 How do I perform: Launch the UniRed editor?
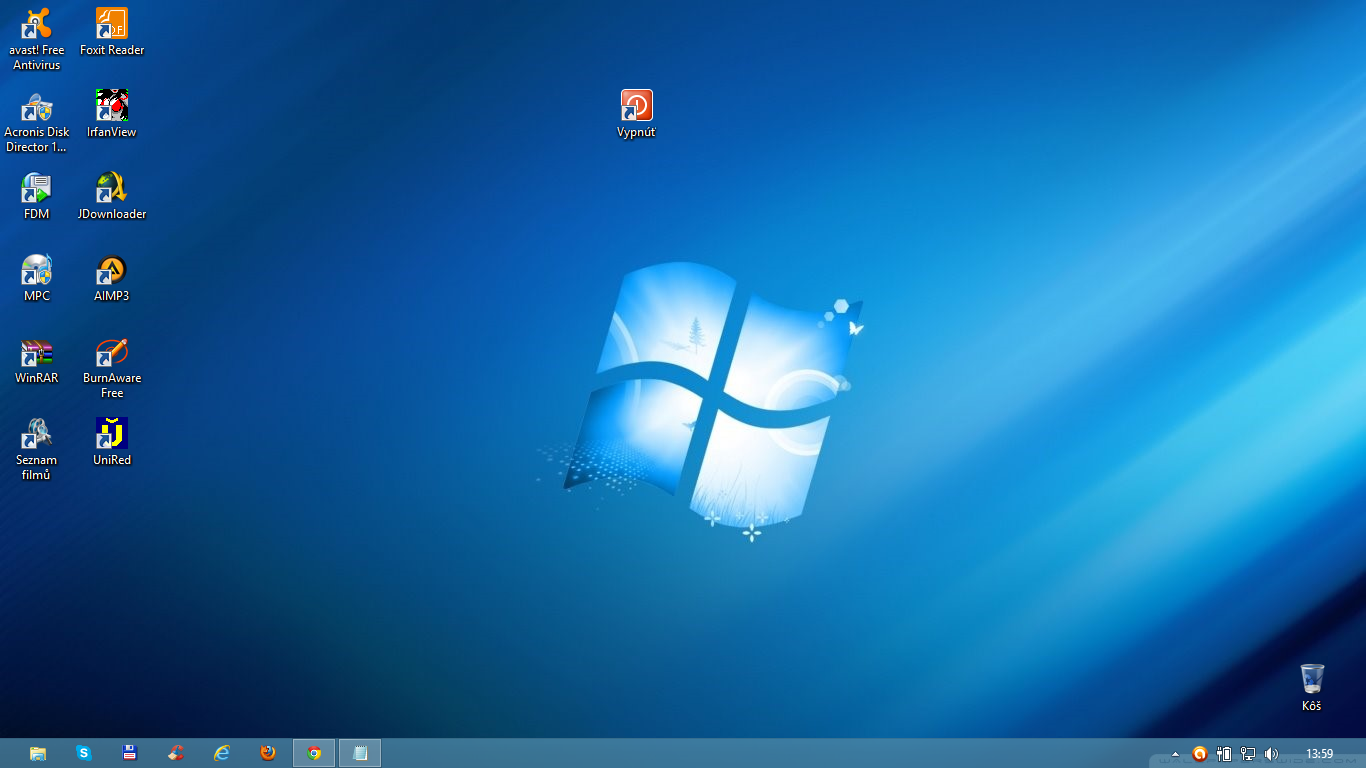111,435
